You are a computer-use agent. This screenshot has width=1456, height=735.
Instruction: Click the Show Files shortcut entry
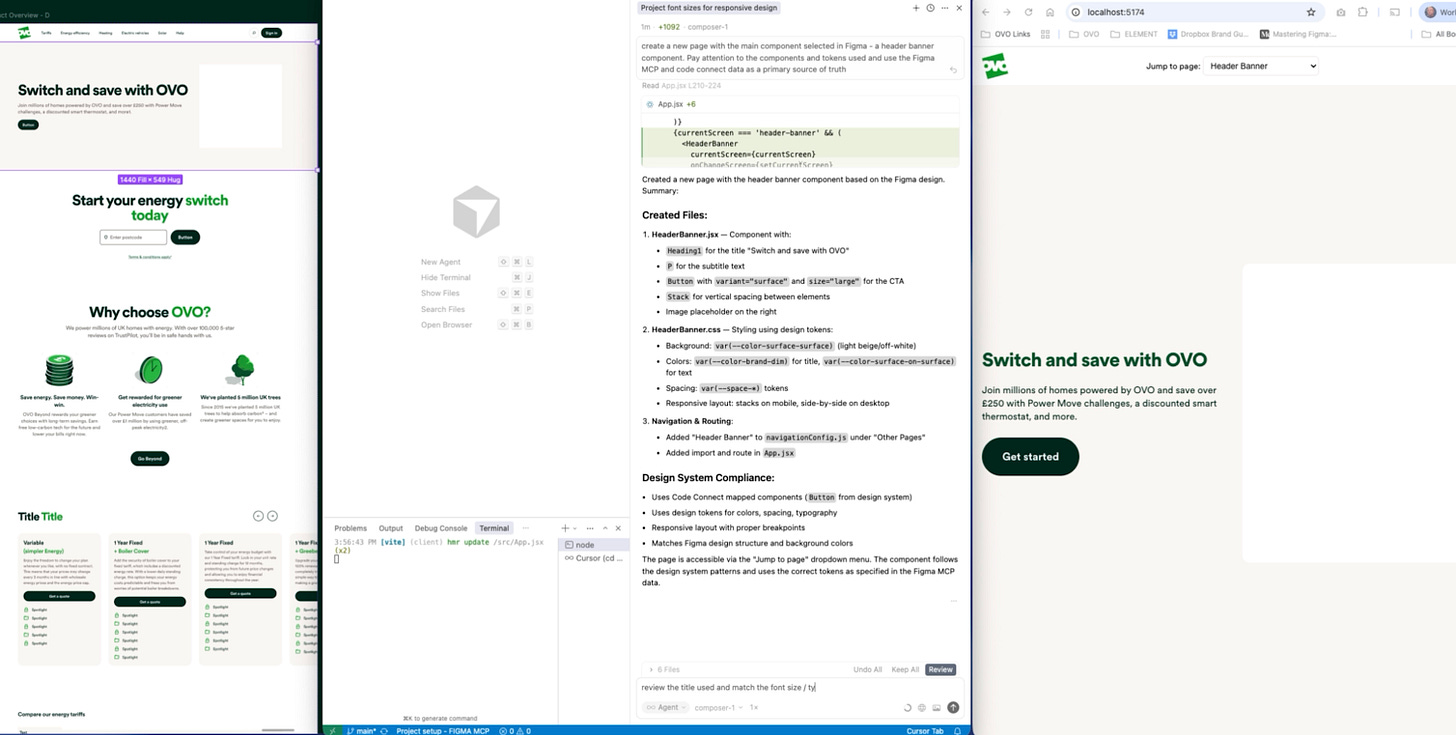point(477,293)
